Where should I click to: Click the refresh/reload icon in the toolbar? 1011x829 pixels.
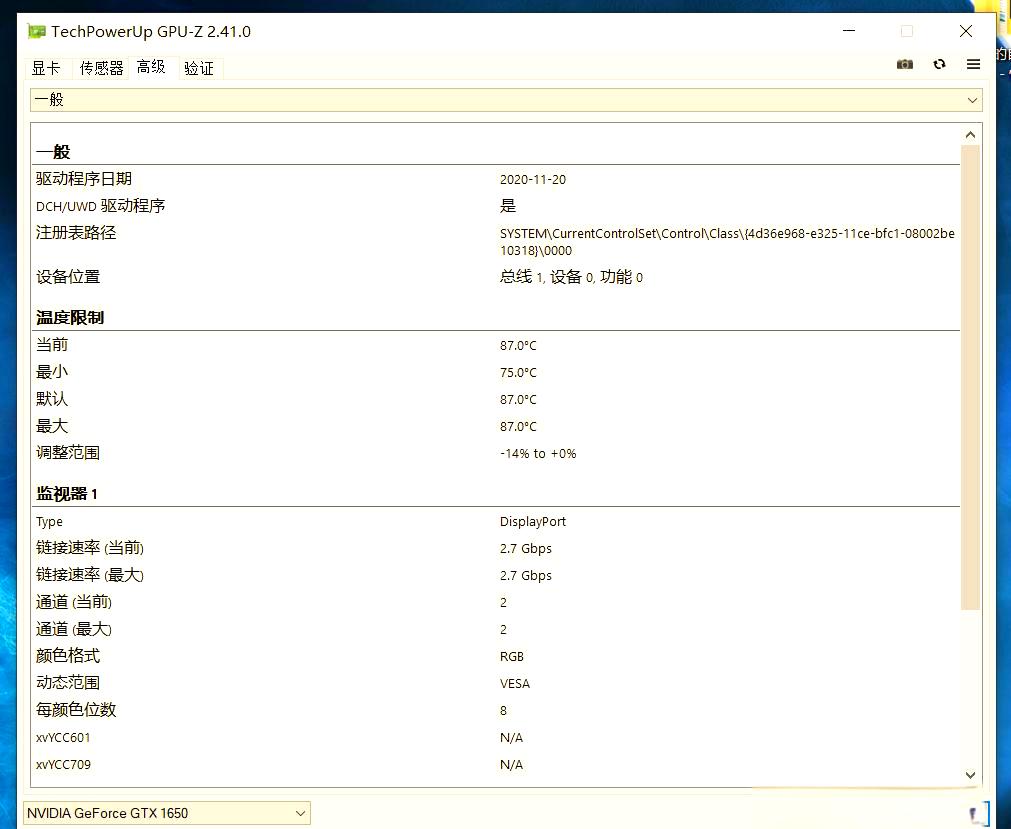pyautogui.click(x=939, y=64)
